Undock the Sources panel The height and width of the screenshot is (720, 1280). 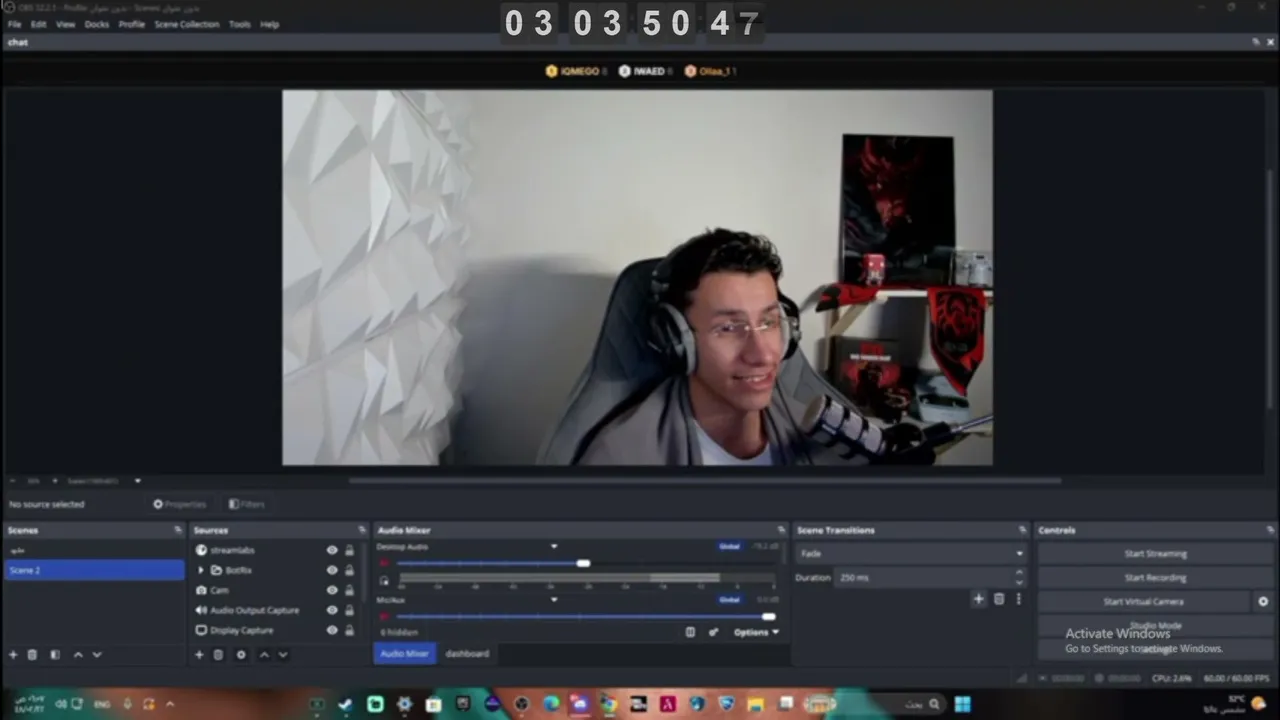[362, 530]
